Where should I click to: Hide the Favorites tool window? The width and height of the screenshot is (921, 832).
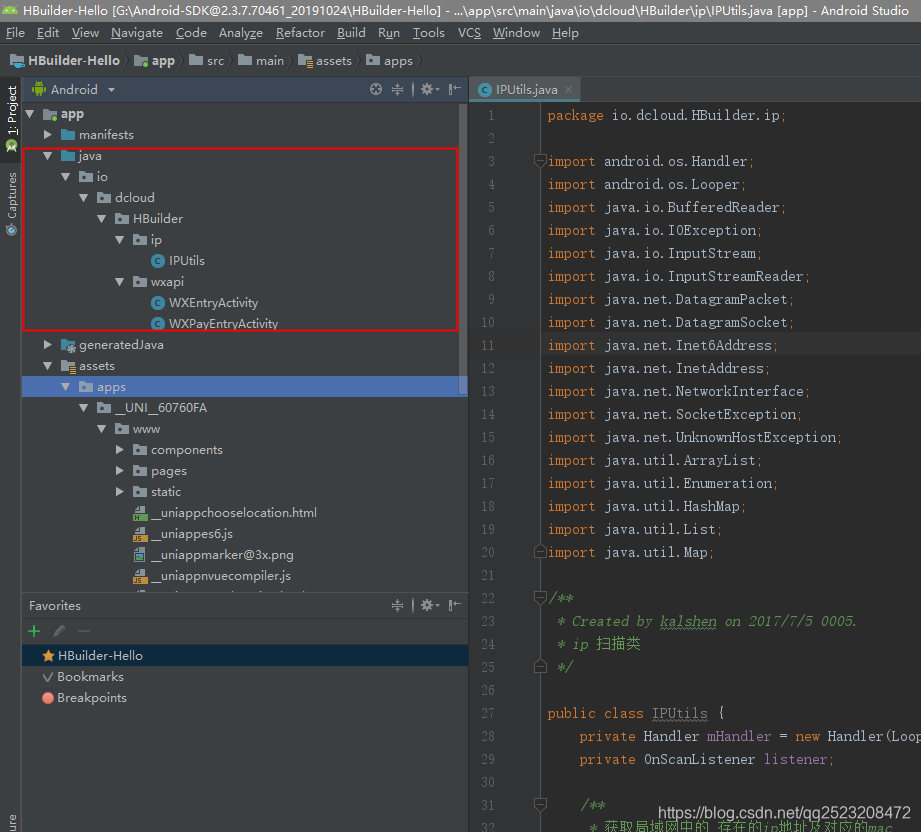tap(455, 605)
